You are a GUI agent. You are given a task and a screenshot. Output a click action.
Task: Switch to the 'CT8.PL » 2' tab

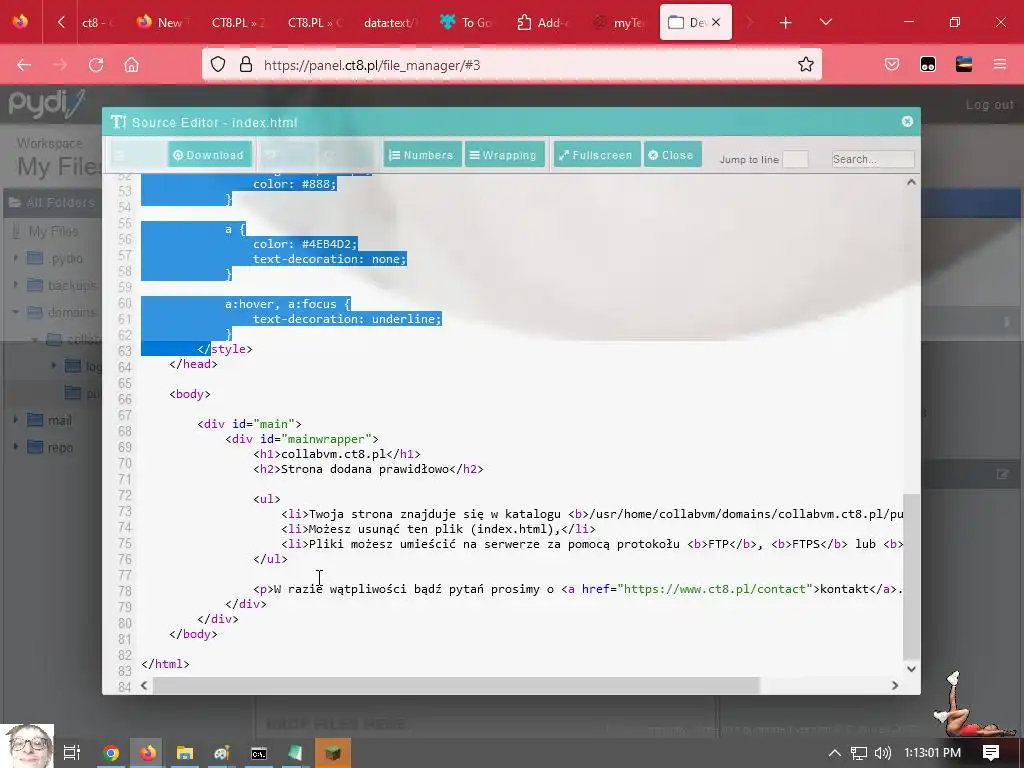tap(238, 23)
